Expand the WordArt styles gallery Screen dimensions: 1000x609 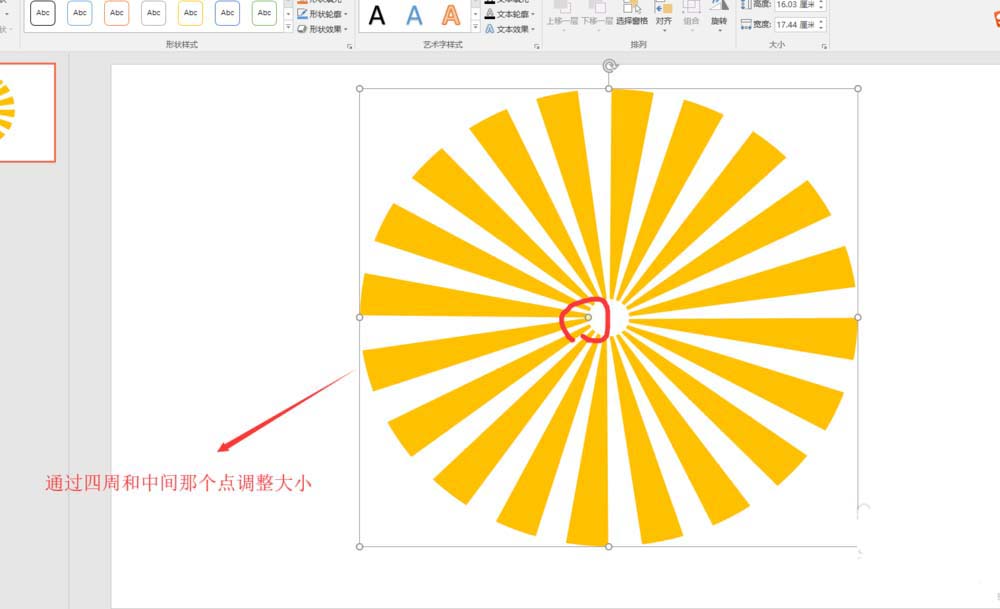pos(475,27)
